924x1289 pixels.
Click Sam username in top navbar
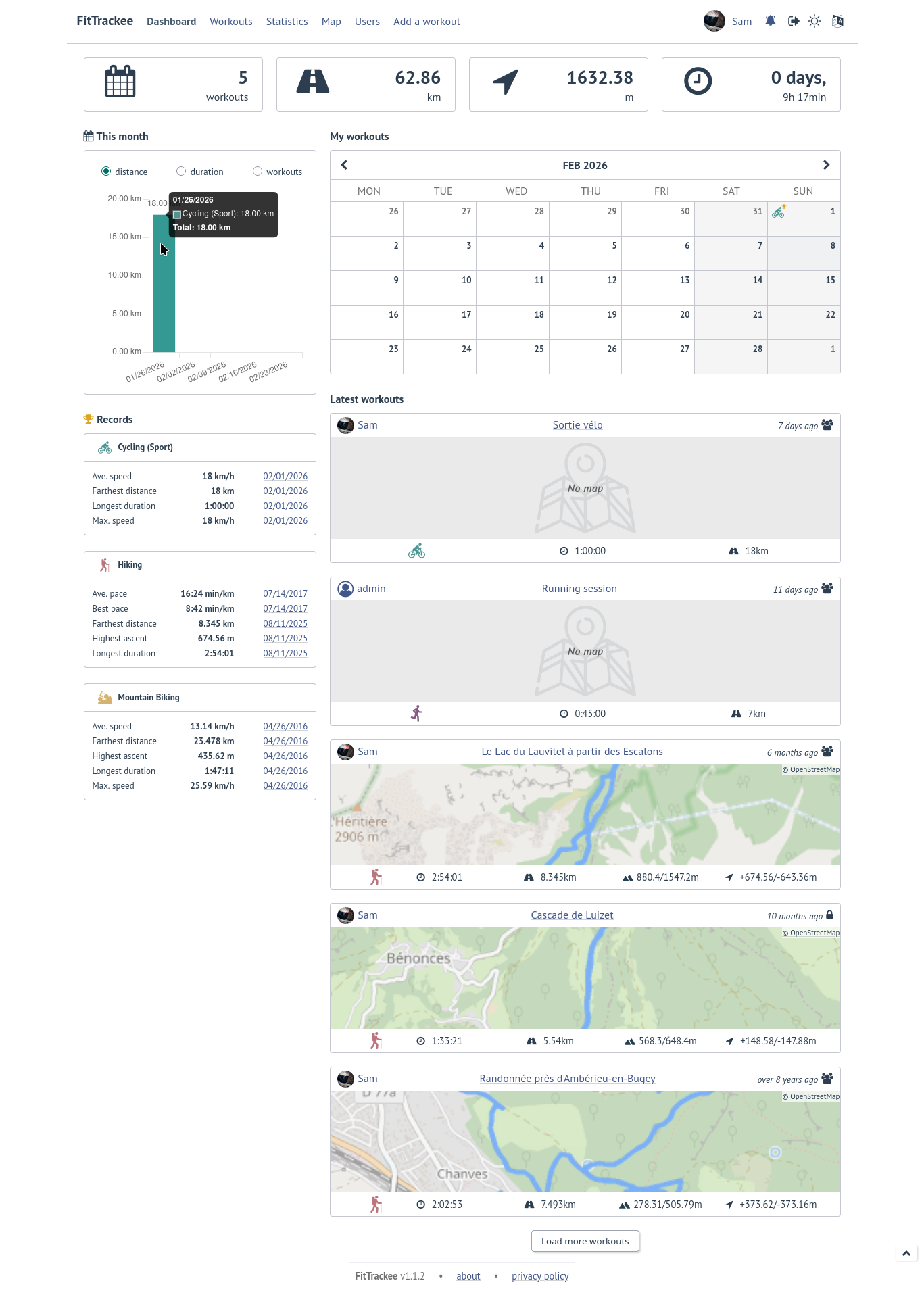(x=741, y=22)
